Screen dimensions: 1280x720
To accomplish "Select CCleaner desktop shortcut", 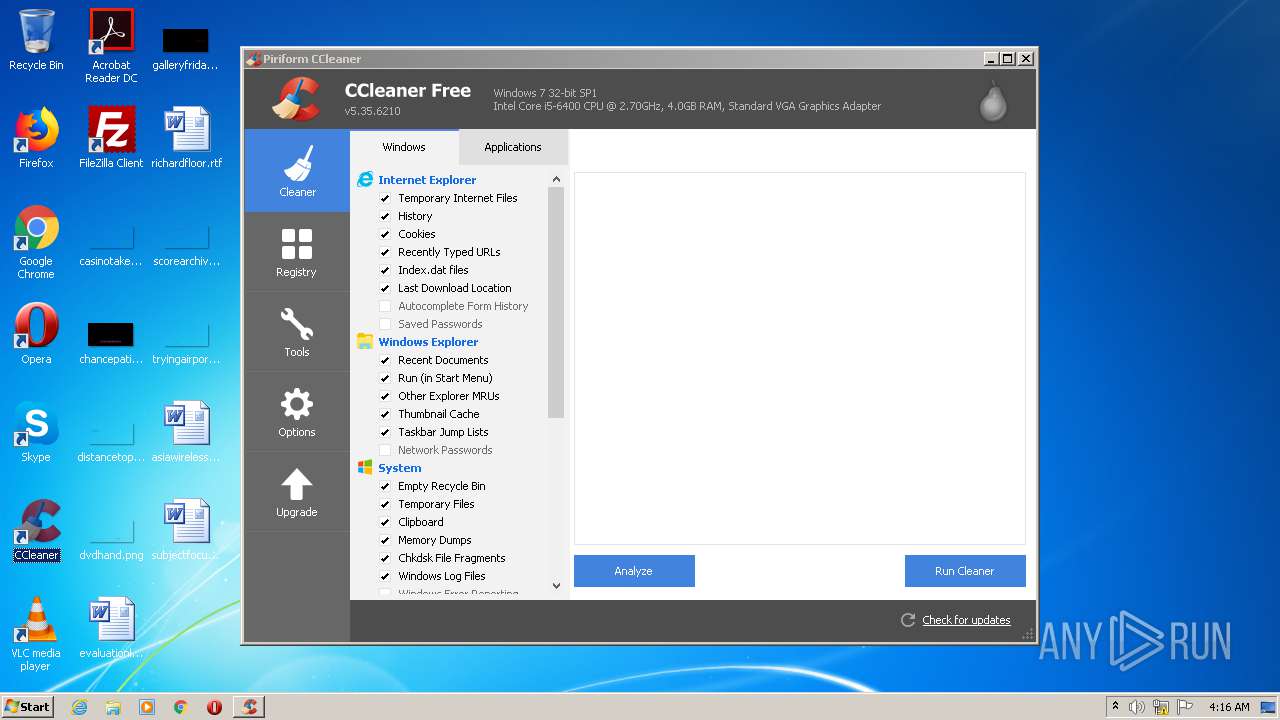I will pyautogui.click(x=36, y=530).
